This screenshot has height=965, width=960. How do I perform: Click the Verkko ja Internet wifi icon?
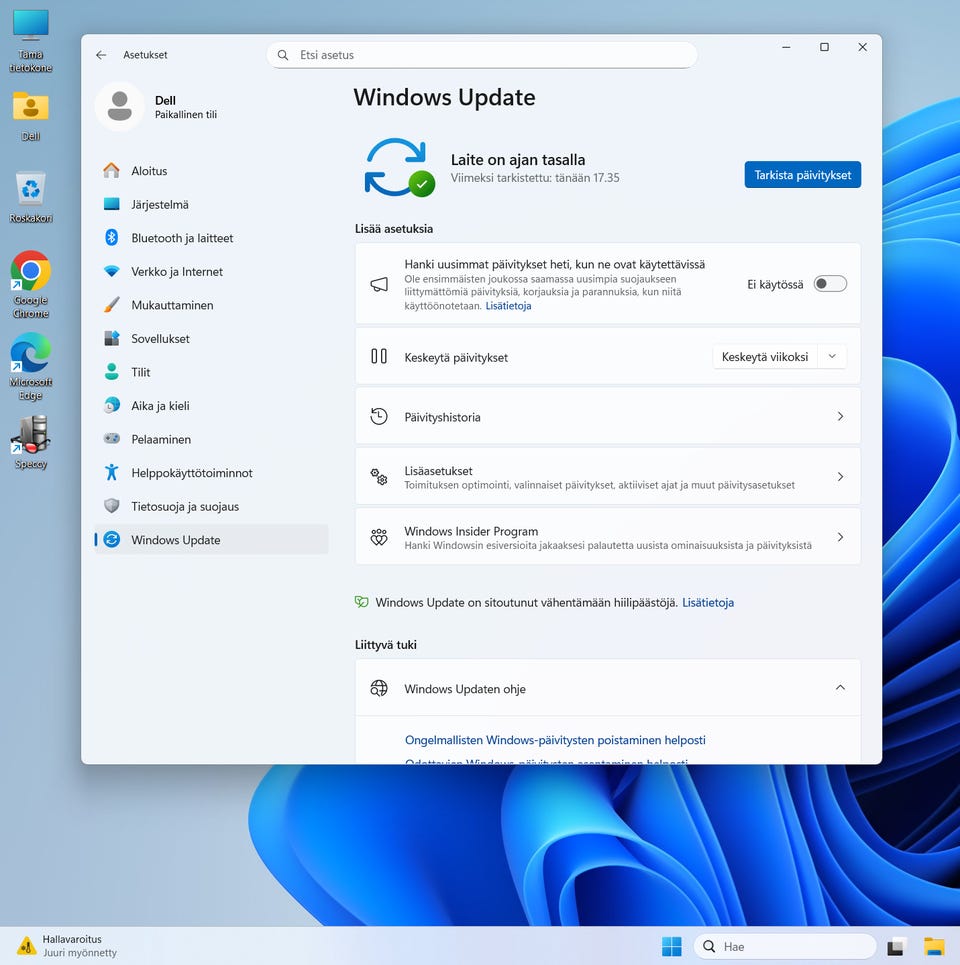point(112,272)
